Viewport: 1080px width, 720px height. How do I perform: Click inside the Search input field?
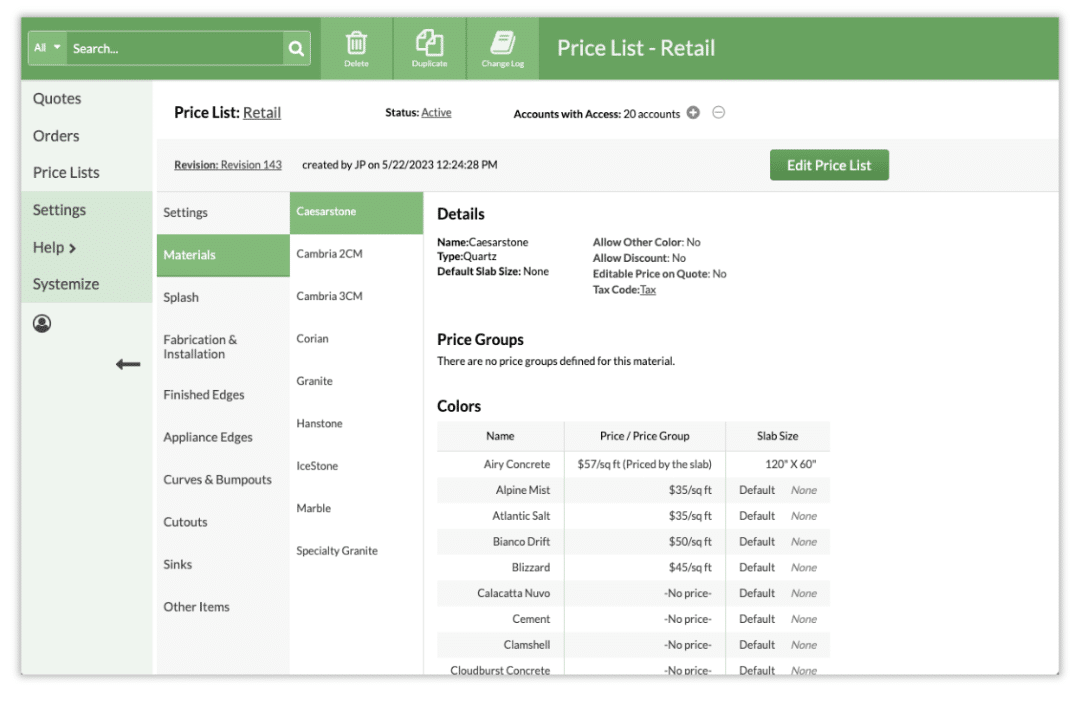point(175,48)
